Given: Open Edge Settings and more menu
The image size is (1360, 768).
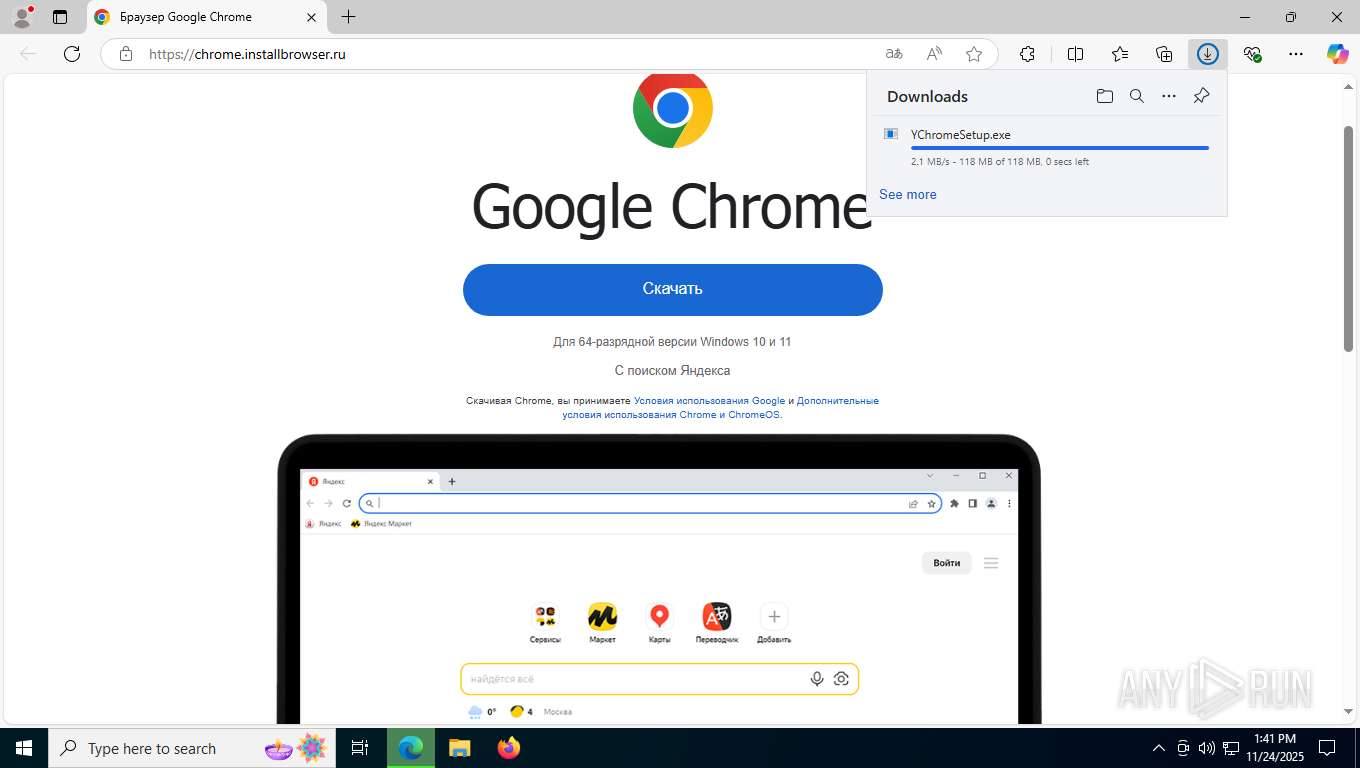Looking at the screenshot, I should click(1296, 54).
